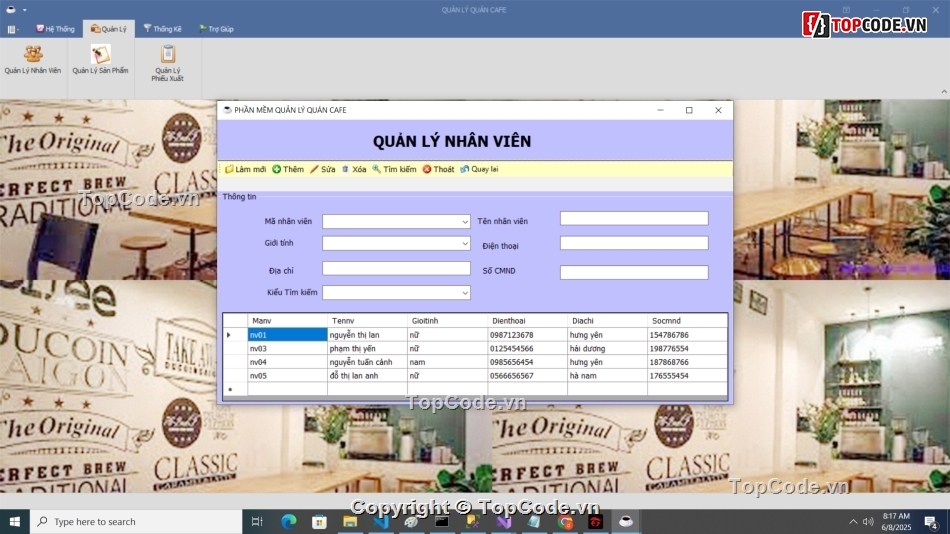Open Visual Studio Code from the taskbar
950x534 pixels.
tap(381, 521)
